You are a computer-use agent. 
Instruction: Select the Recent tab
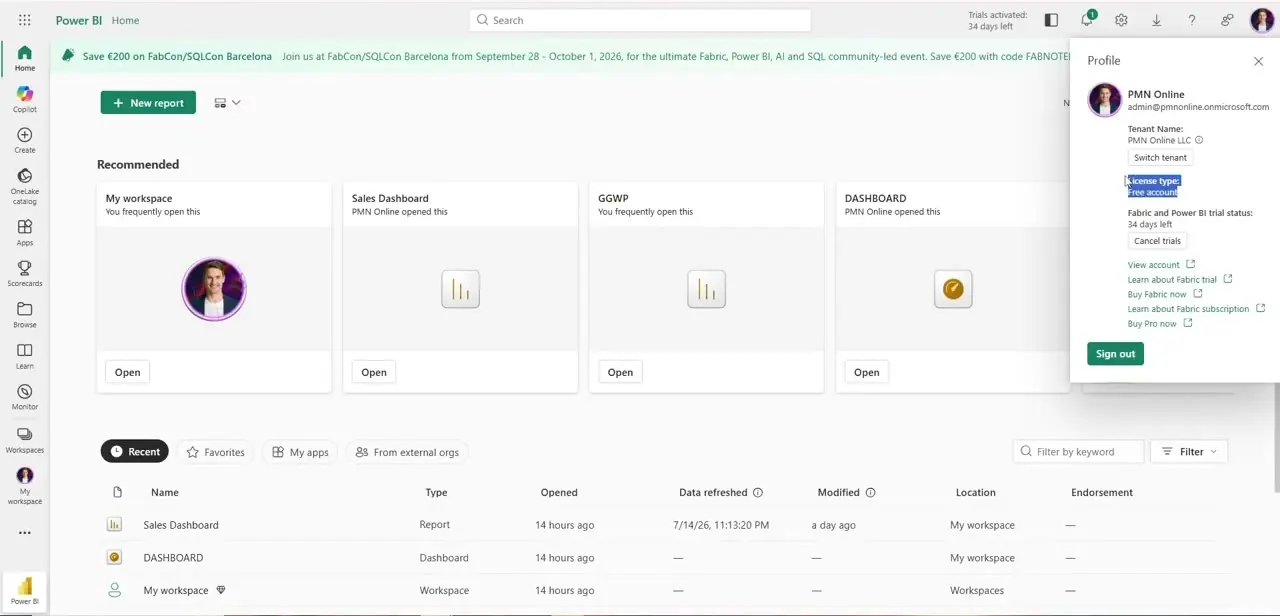coord(135,452)
